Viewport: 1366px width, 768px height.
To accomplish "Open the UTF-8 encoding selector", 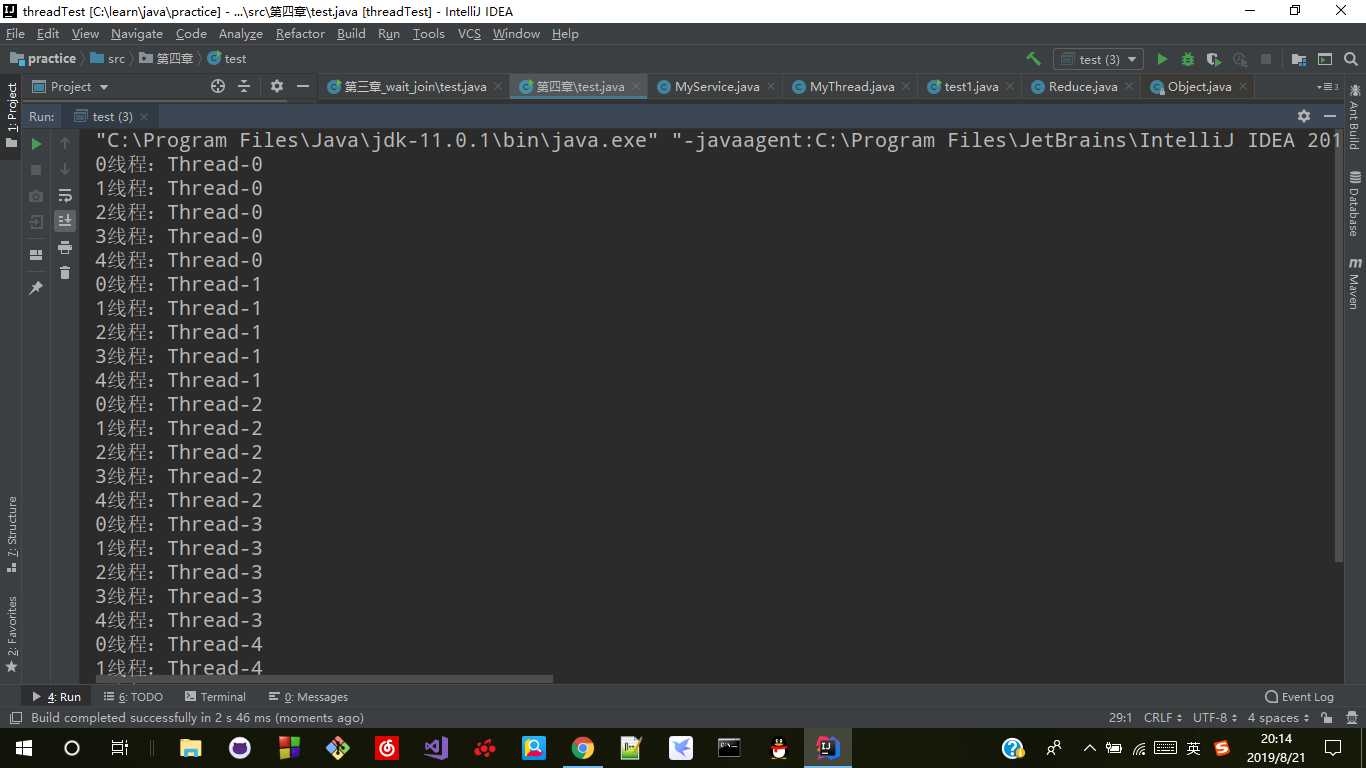I will coord(1216,718).
